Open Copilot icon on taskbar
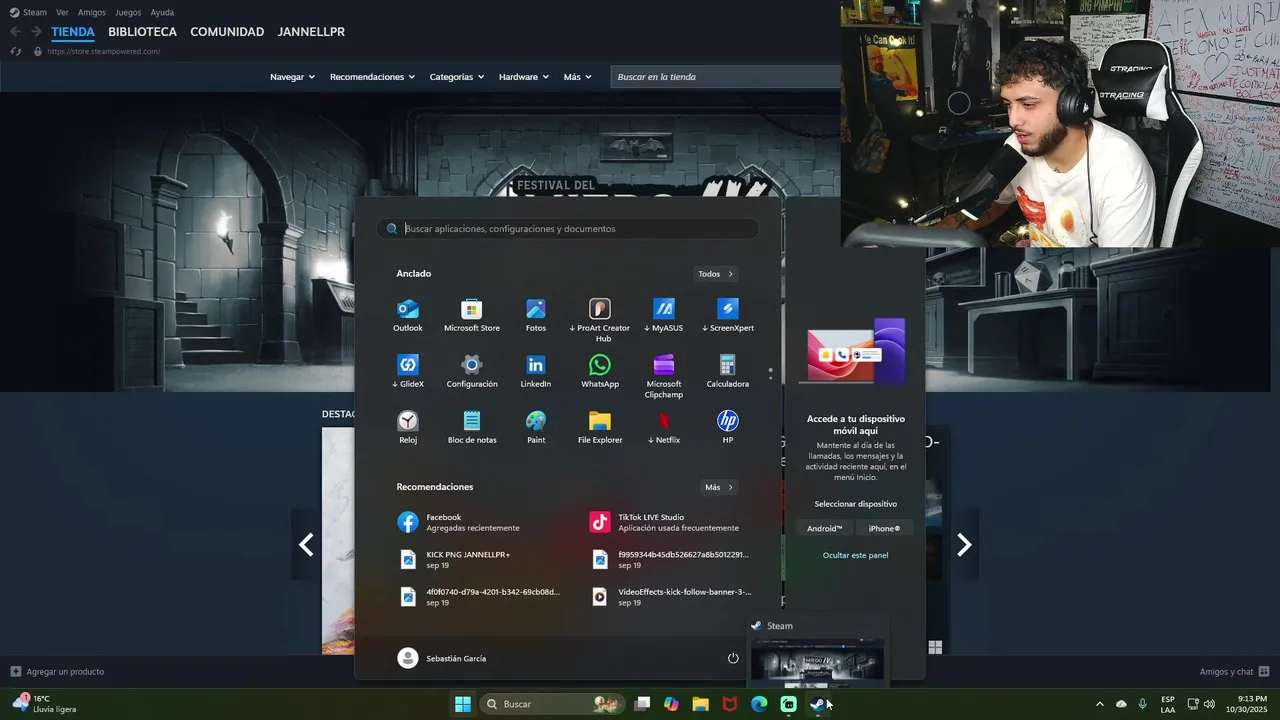This screenshot has width=1280, height=720. coord(672,704)
